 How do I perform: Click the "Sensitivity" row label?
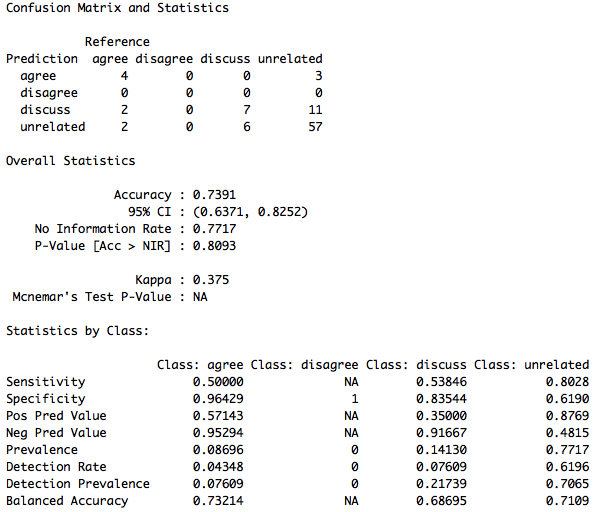46,382
